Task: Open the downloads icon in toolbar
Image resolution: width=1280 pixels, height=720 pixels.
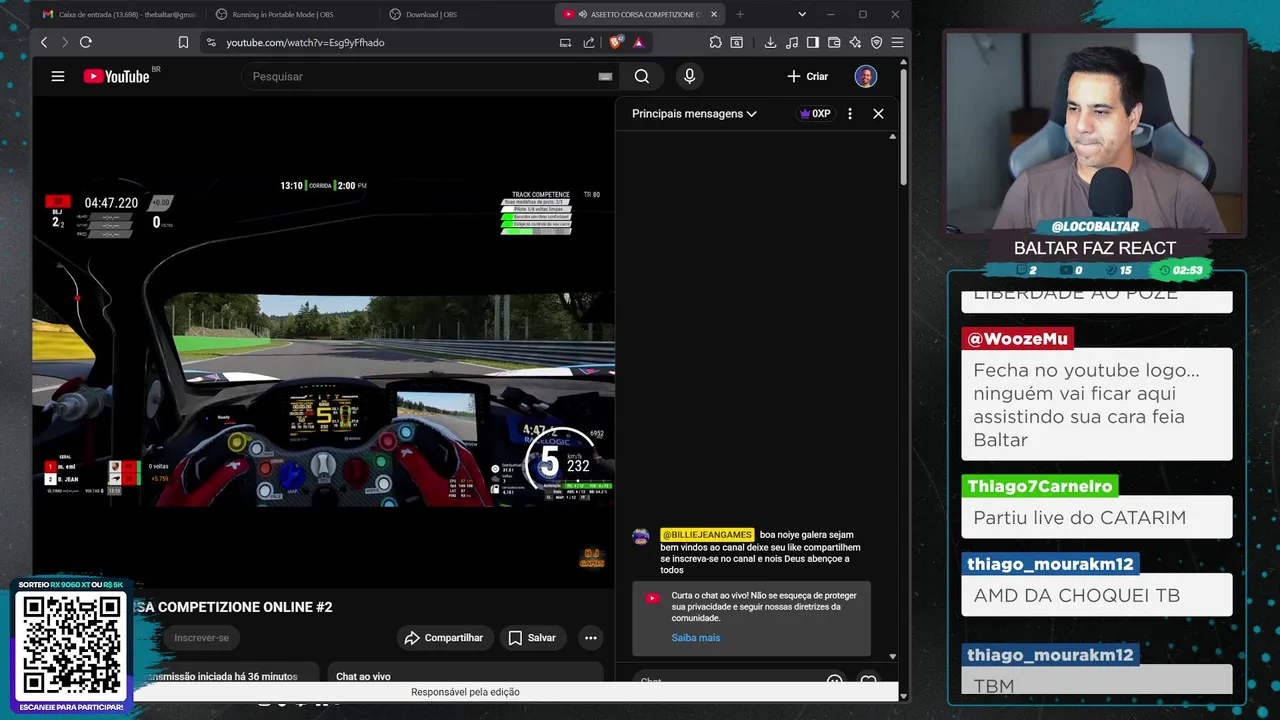Action: 770,42
